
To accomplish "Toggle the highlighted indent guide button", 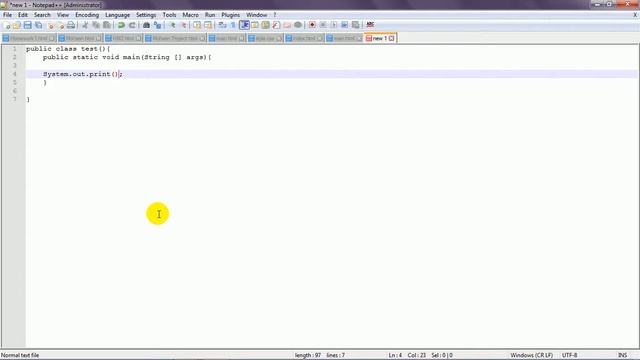I will pyautogui.click(x=244, y=25).
